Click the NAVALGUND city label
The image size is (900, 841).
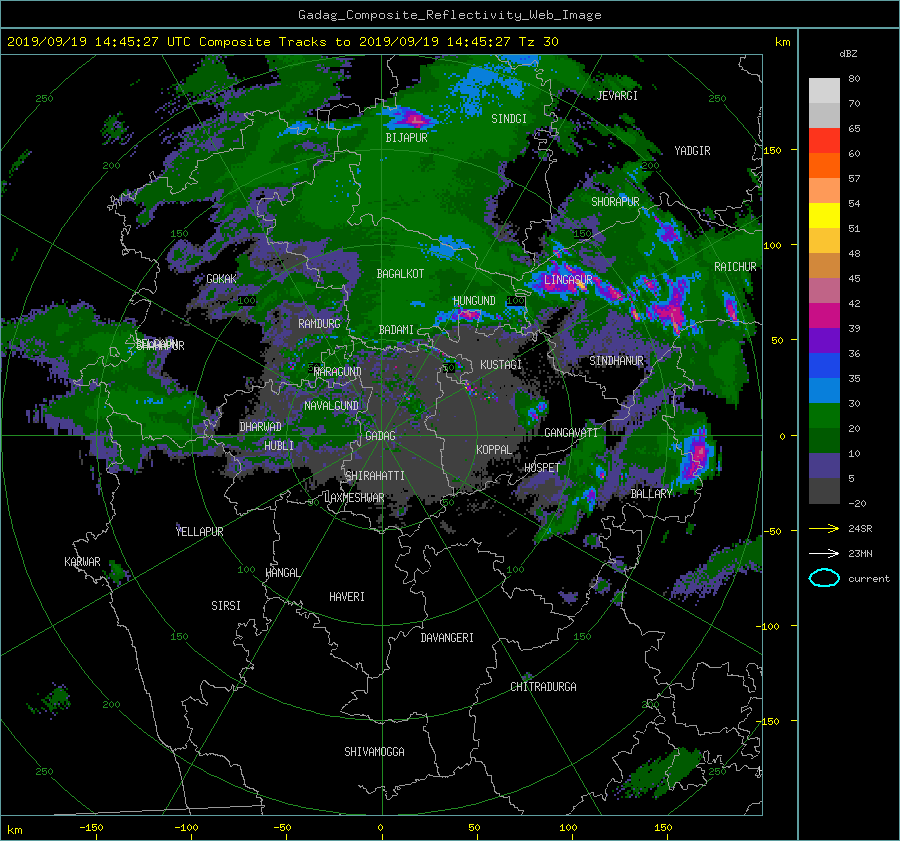(x=331, y=406)
